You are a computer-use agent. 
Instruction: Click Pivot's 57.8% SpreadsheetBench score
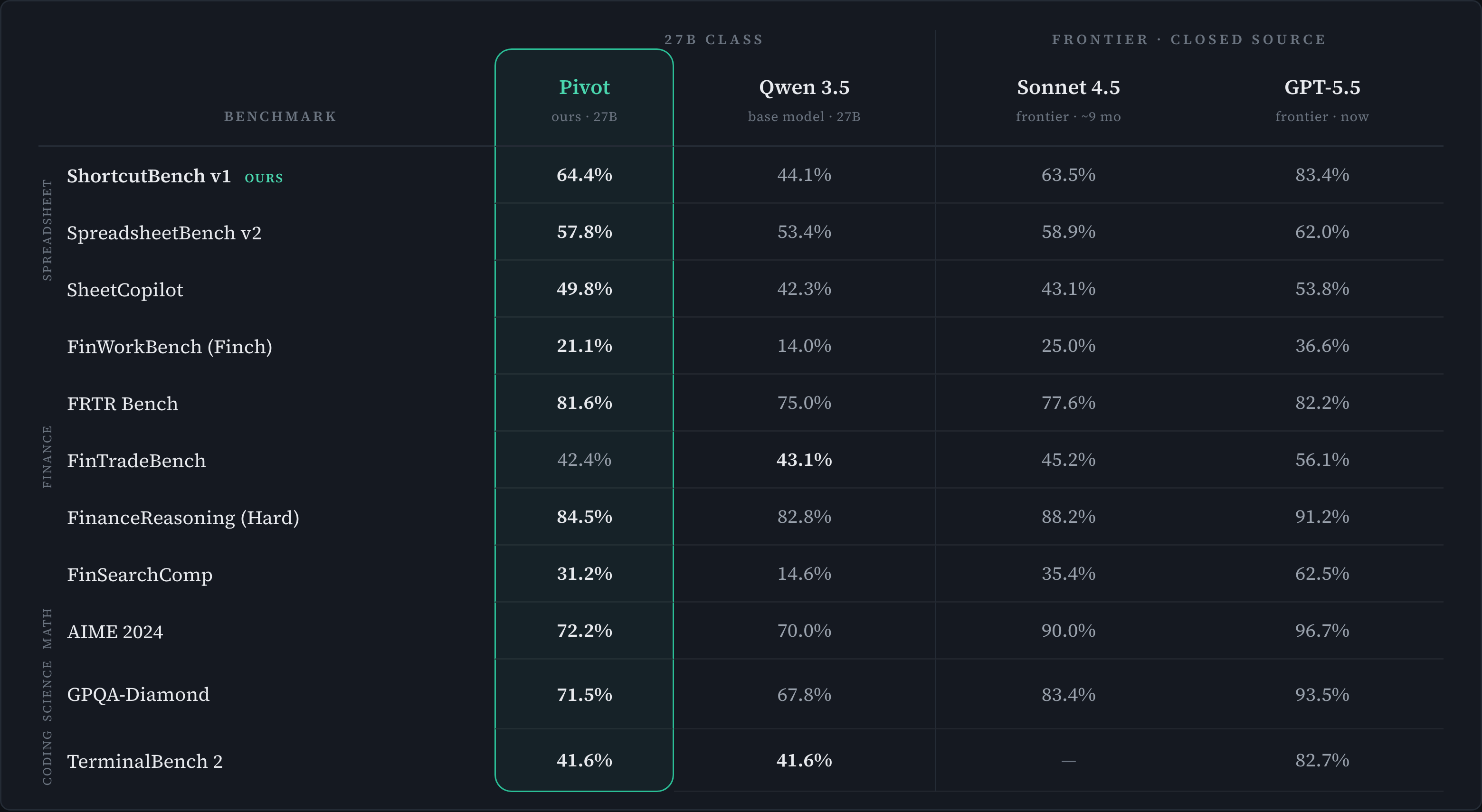[584, 232]
